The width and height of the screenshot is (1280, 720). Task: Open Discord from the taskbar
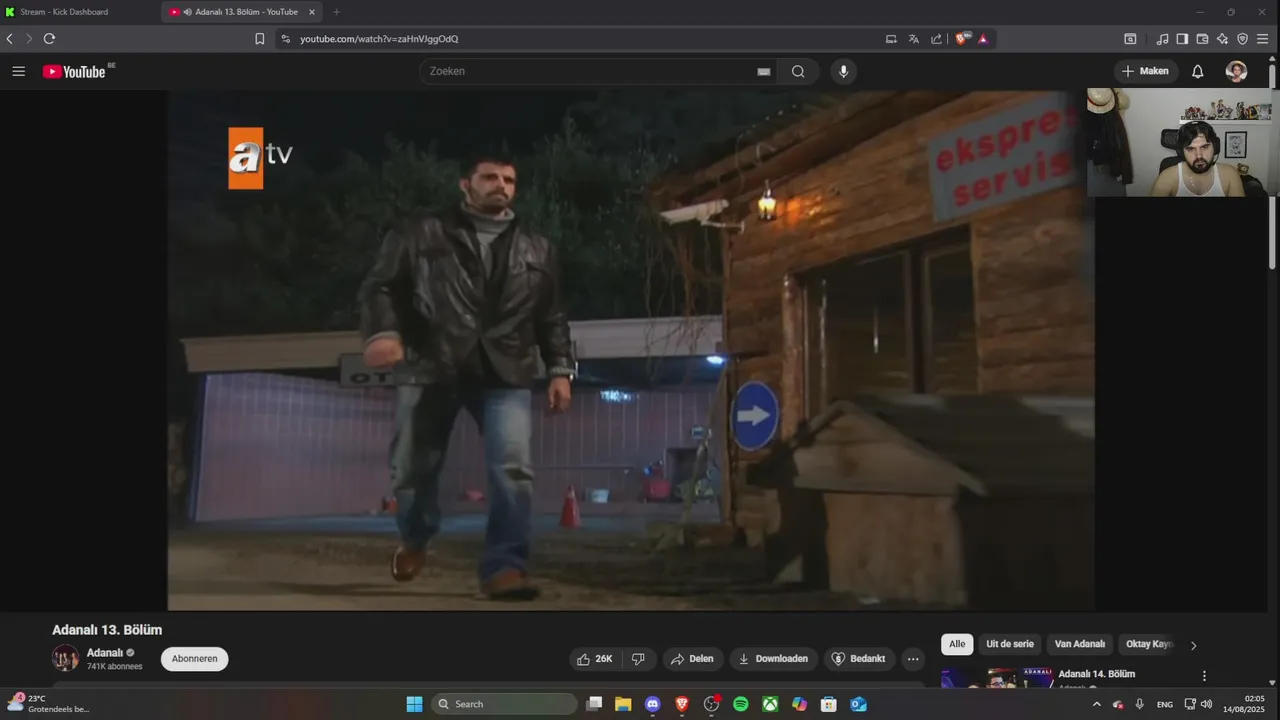[x=653, y=704]
